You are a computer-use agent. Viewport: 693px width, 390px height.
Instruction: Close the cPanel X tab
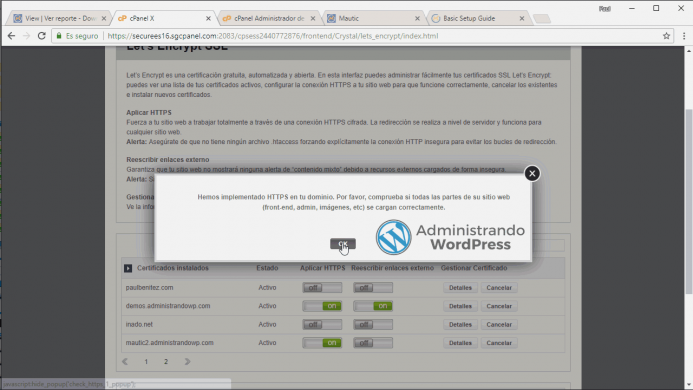(208, 19)
